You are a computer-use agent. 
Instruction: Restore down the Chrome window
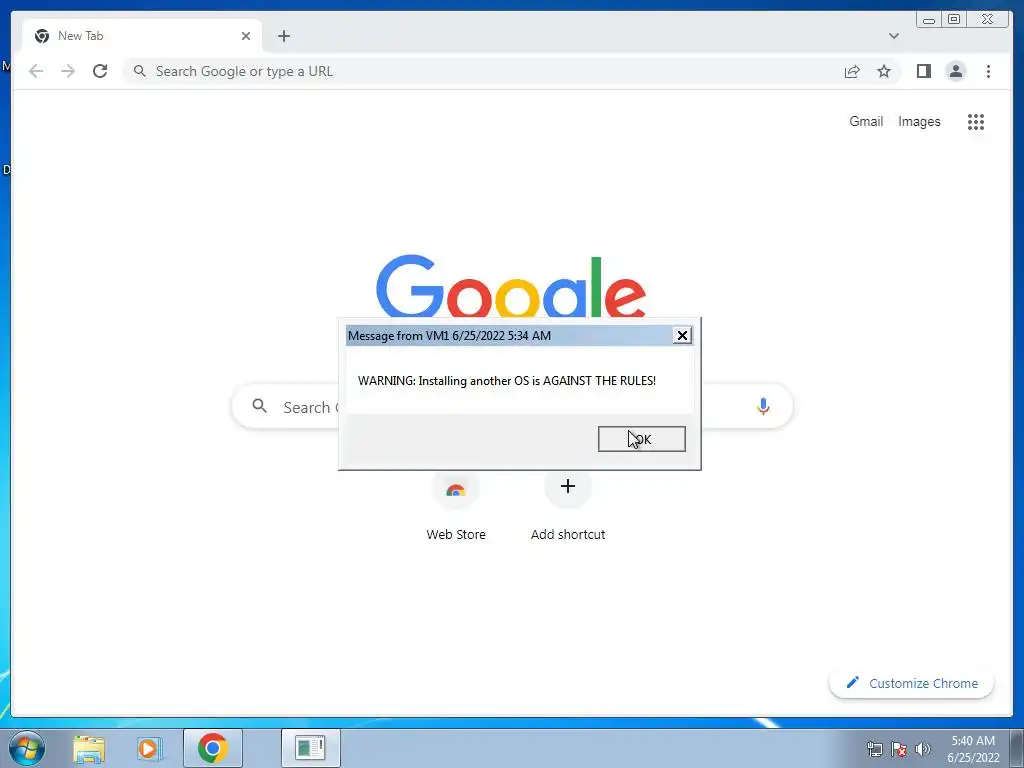coord(953,20)
